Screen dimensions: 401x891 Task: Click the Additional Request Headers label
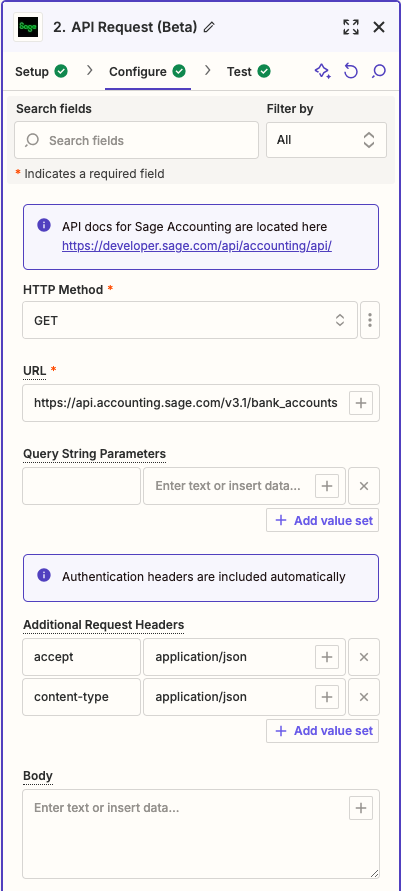103,624
